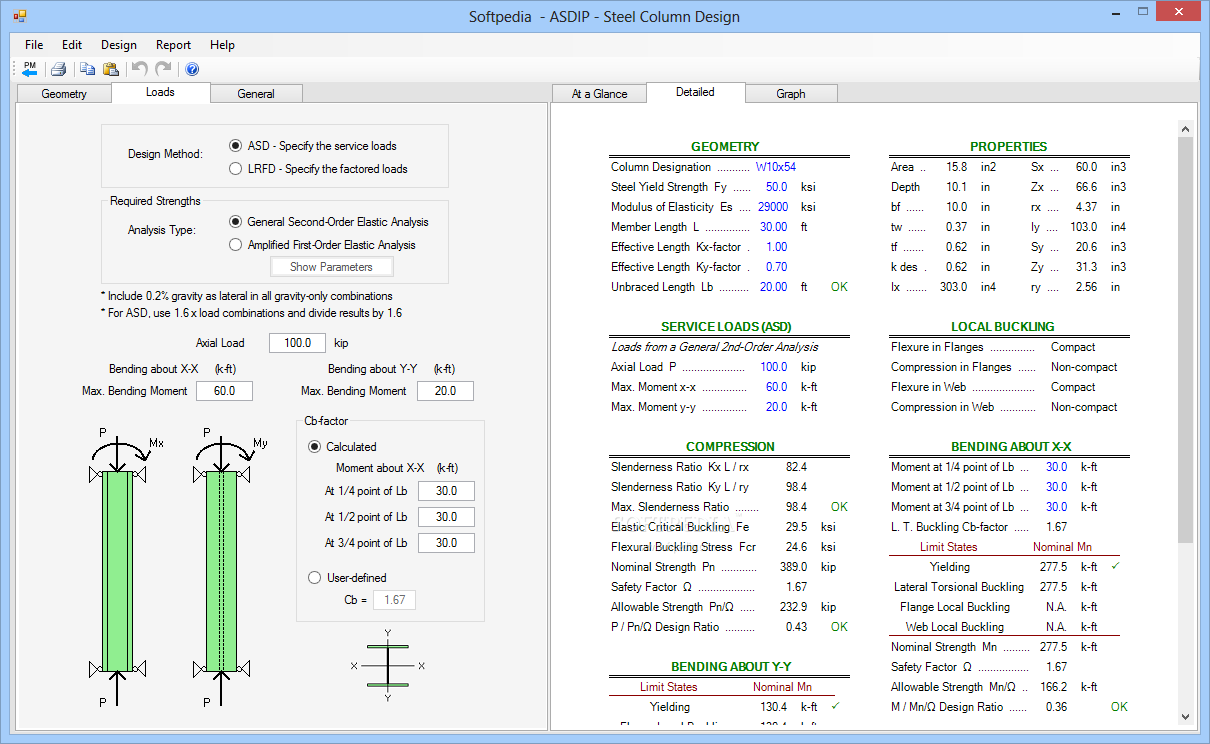1210x744 pixels.
Task: Switch to the Geometry tab
Action: tap(64, 94)
